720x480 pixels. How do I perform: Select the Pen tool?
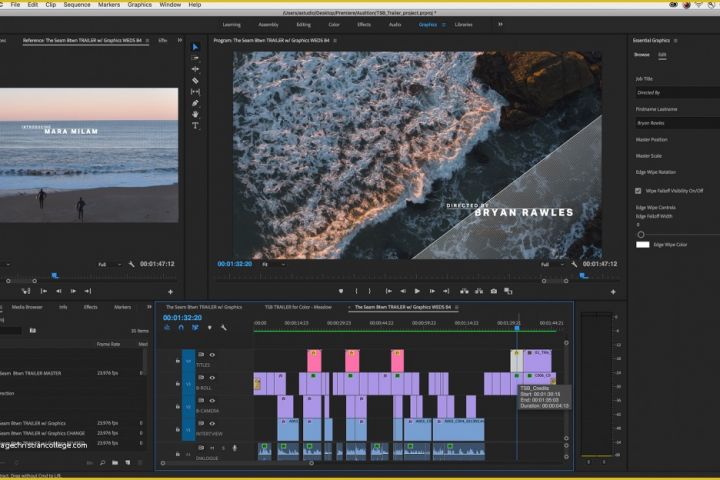[195, 103]
